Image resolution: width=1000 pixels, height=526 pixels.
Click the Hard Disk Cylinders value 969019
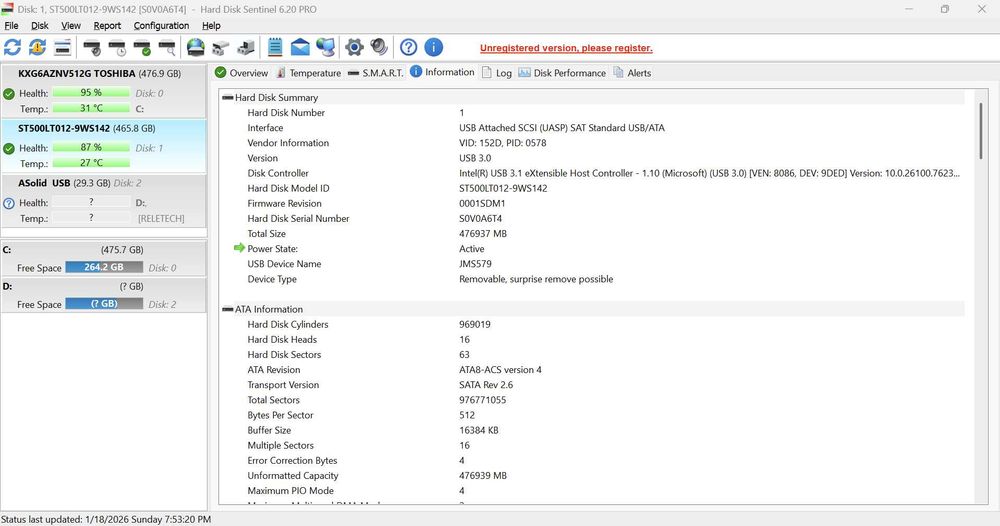click(x=474, y=325)
